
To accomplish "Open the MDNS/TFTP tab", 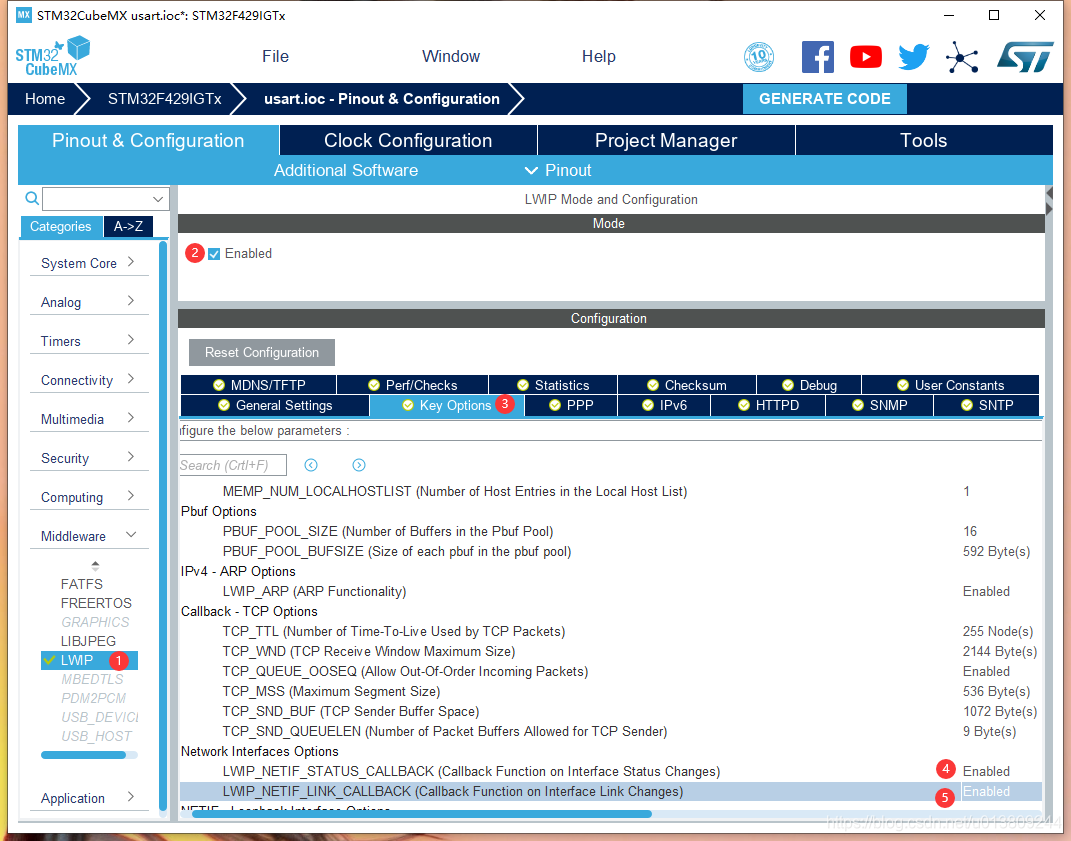I will tap(259, 385).
